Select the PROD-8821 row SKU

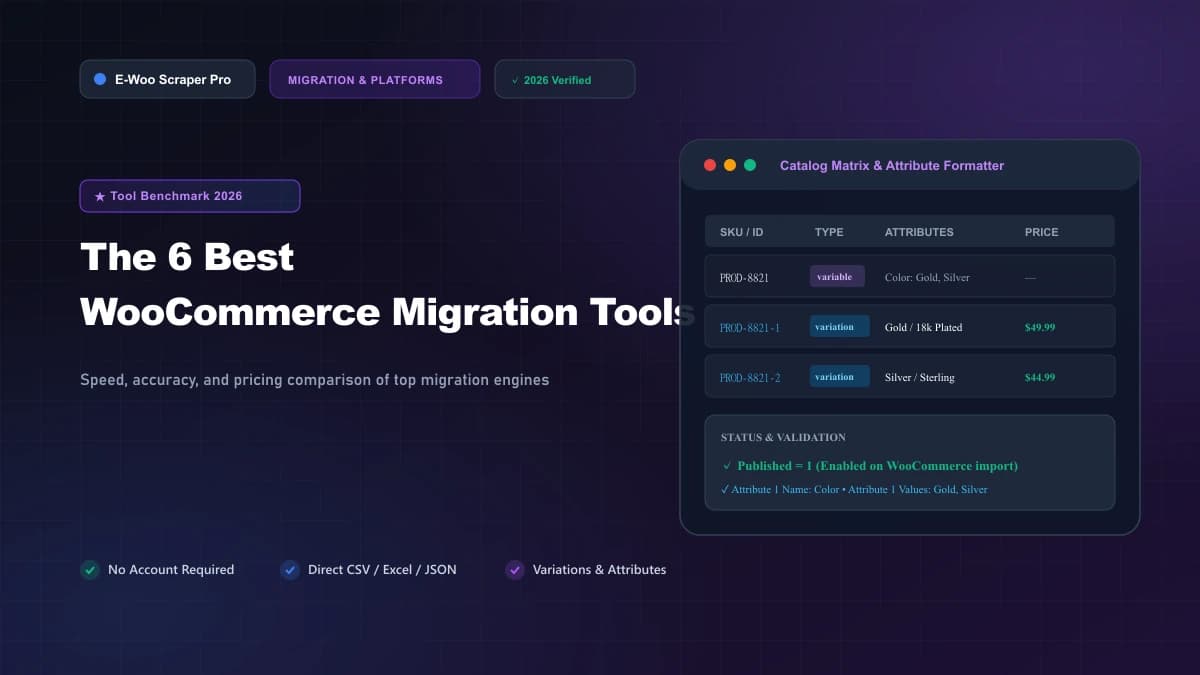[744, 277]
